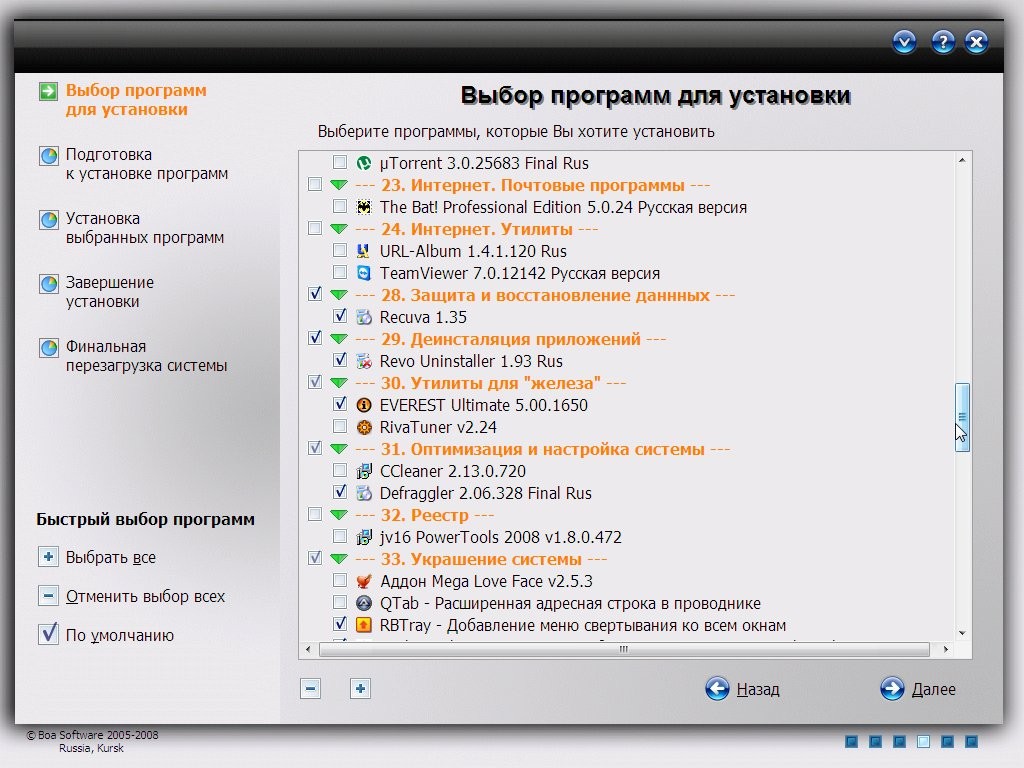Viewport: 1024px width, 768px height.
Task: Click the minus icon next to Отменить выбор всех
Action: (48, 596)
